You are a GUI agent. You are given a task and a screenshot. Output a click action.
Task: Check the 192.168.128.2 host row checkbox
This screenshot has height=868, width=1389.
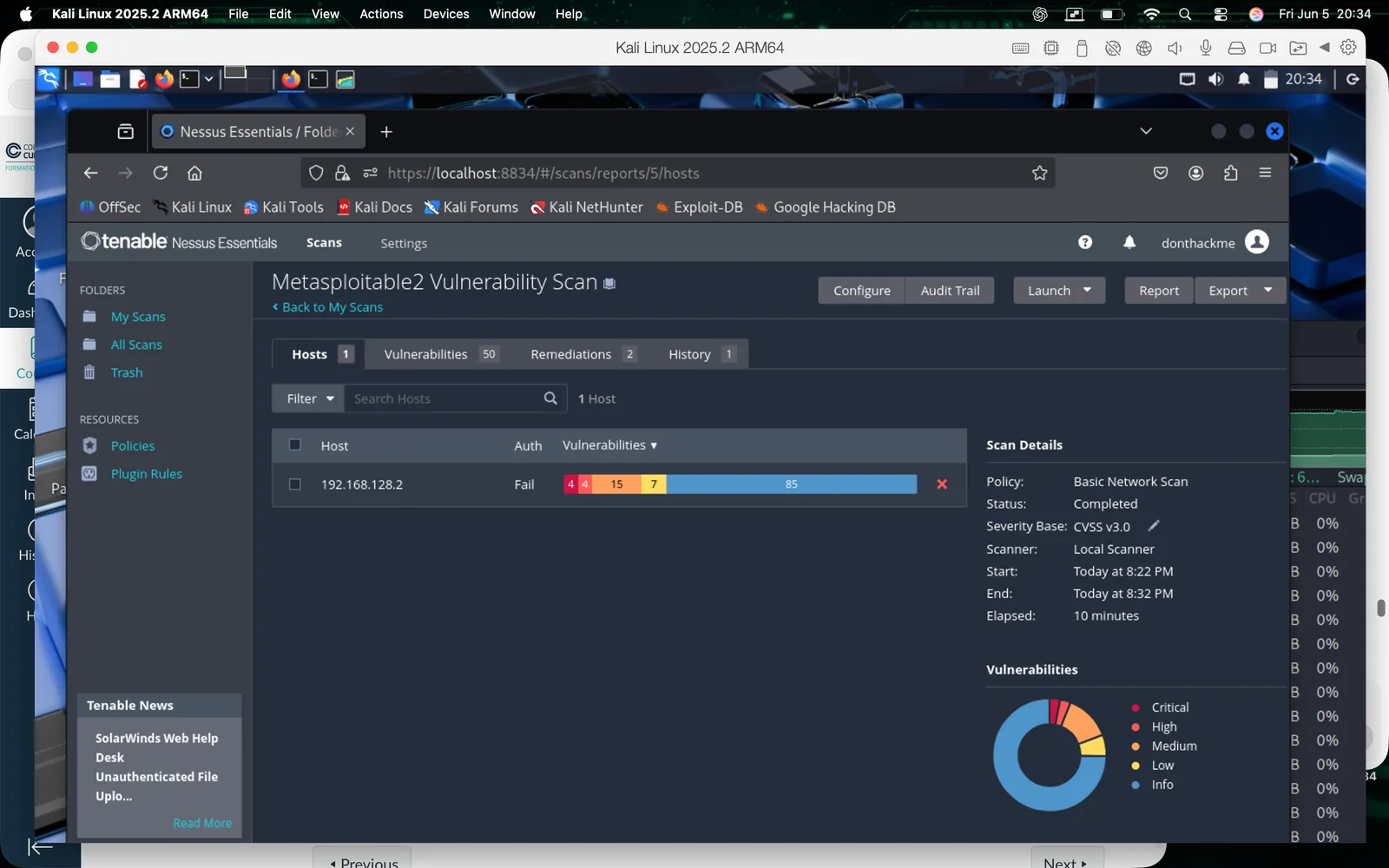click(x=295, y=484)
